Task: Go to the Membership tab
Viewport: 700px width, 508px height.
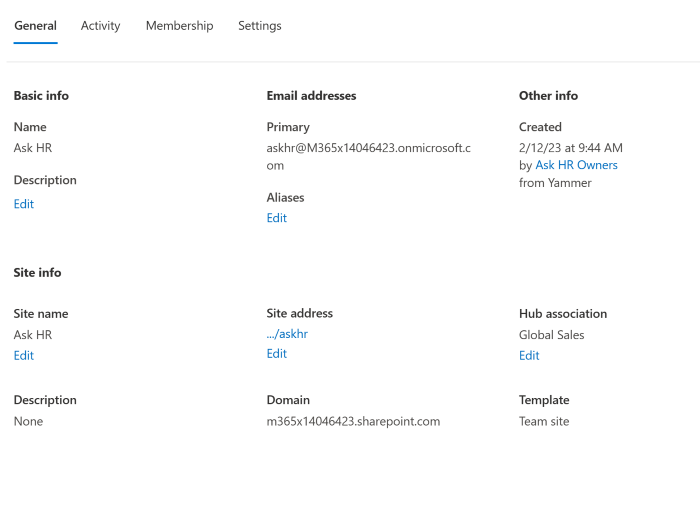Action: (179, 26)
